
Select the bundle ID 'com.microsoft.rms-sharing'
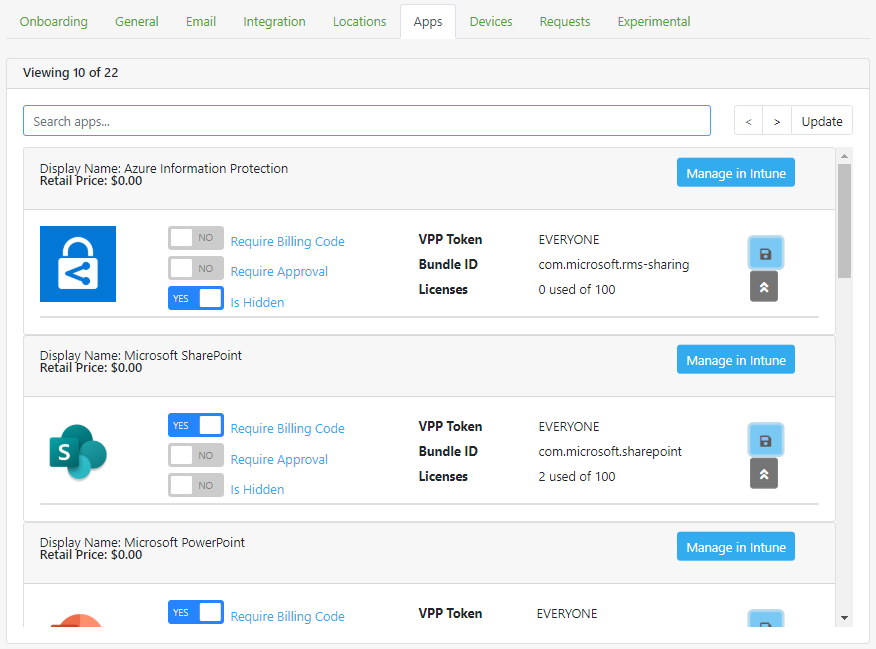[x=614, y=264]
